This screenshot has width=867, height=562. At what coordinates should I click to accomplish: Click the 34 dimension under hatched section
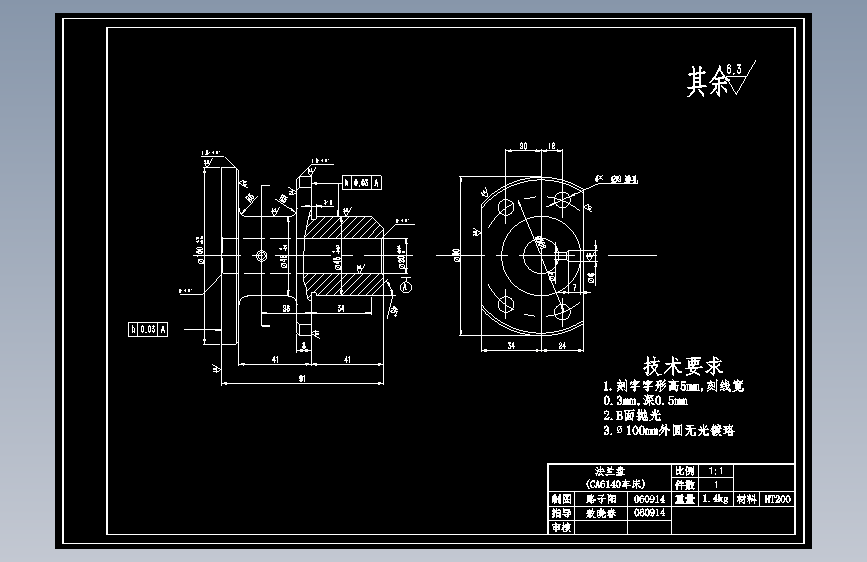[x=341, y=308]
